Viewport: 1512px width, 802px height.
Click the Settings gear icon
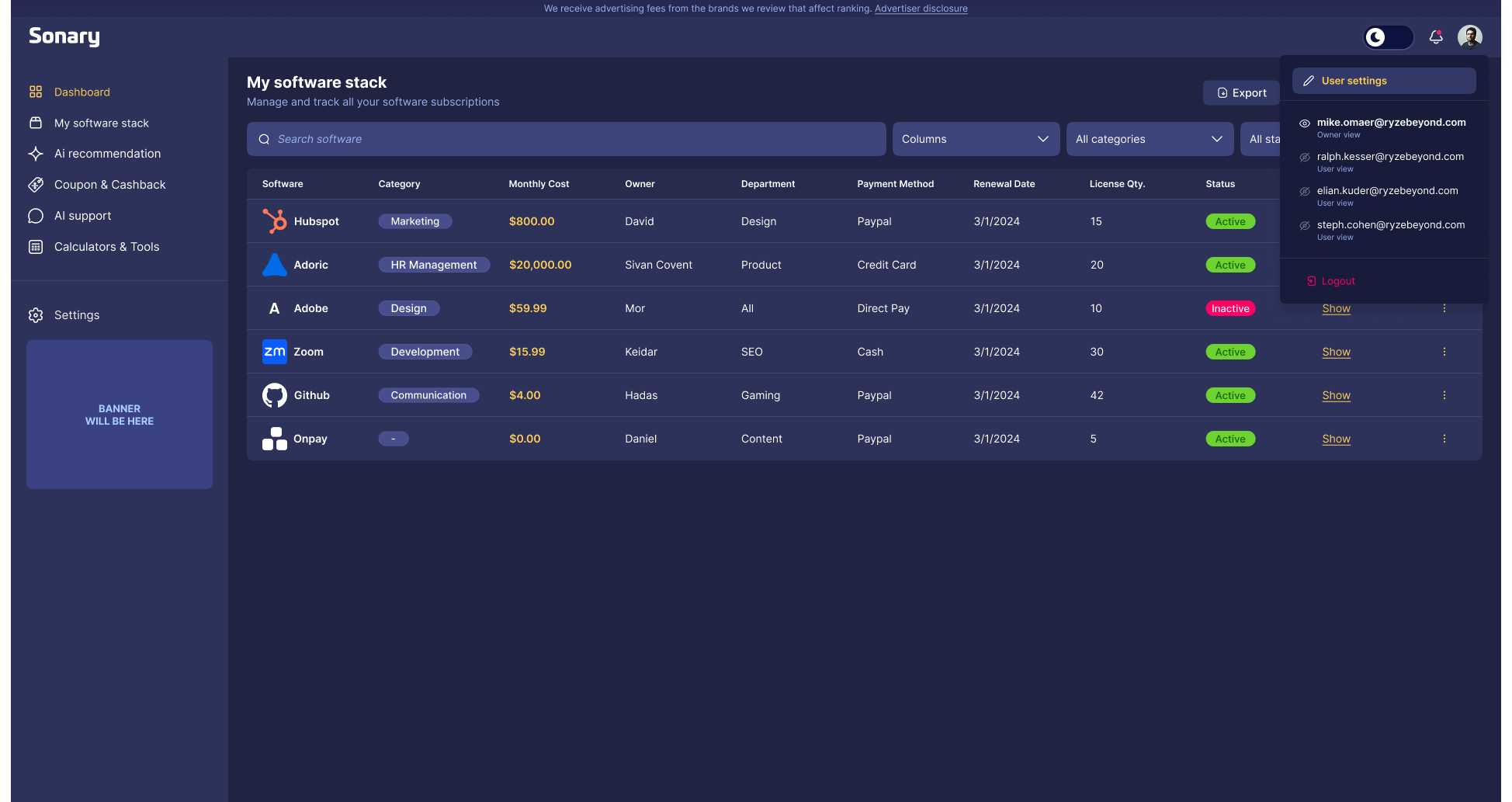tap(36, 315)
